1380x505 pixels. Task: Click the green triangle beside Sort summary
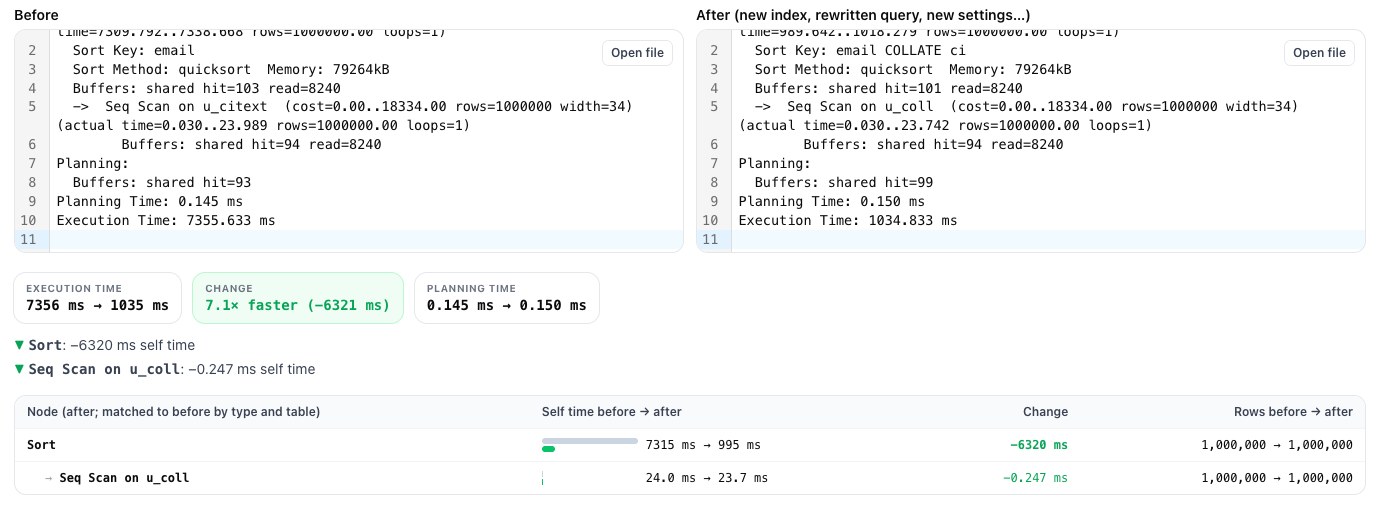tap(21, 345)
